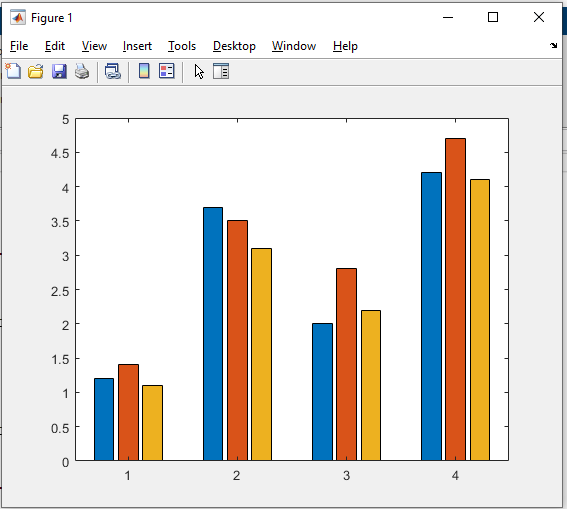Open the Tools menu

click(x=182, y=46)
